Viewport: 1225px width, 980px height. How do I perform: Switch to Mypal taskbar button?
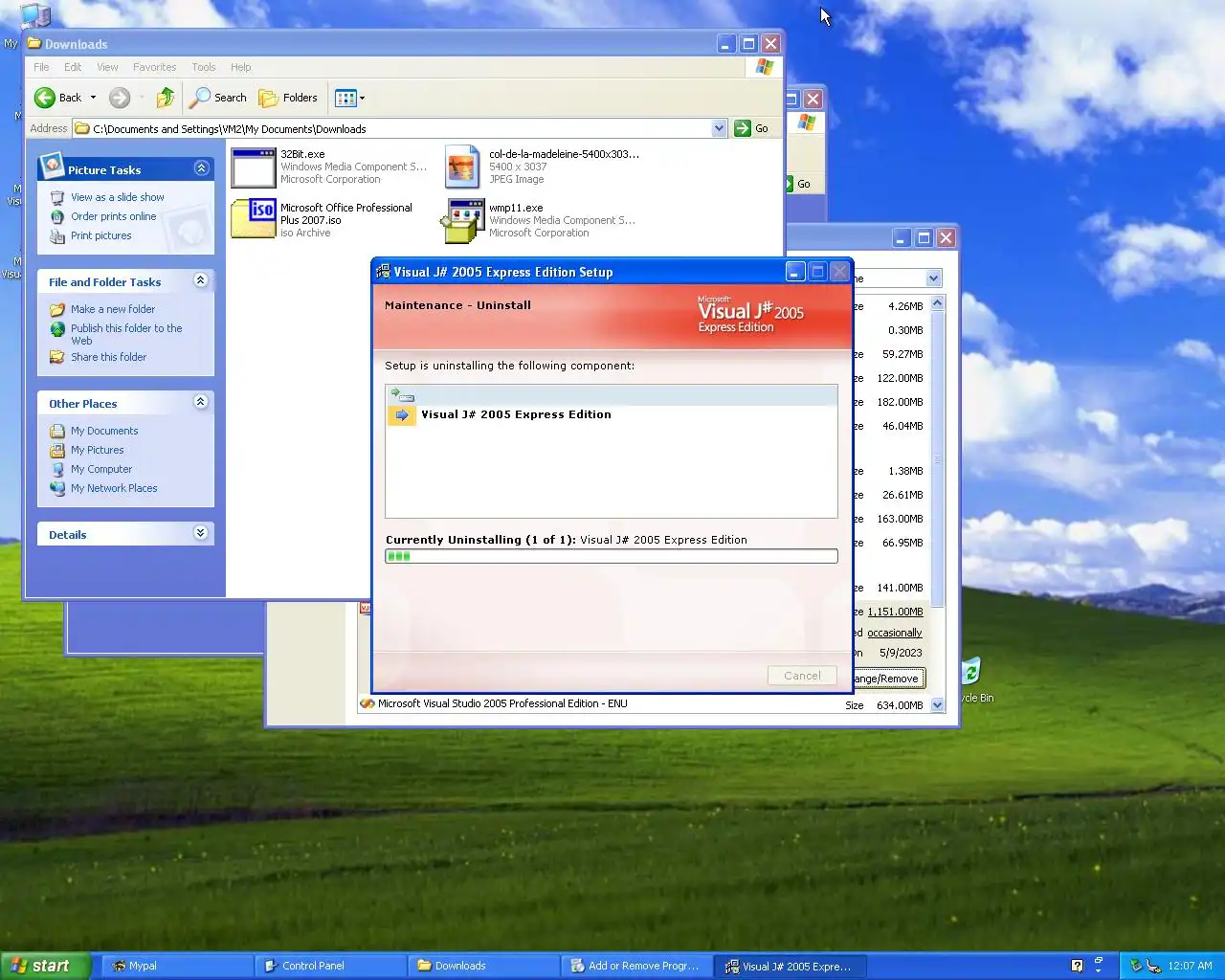pos(177,966)
